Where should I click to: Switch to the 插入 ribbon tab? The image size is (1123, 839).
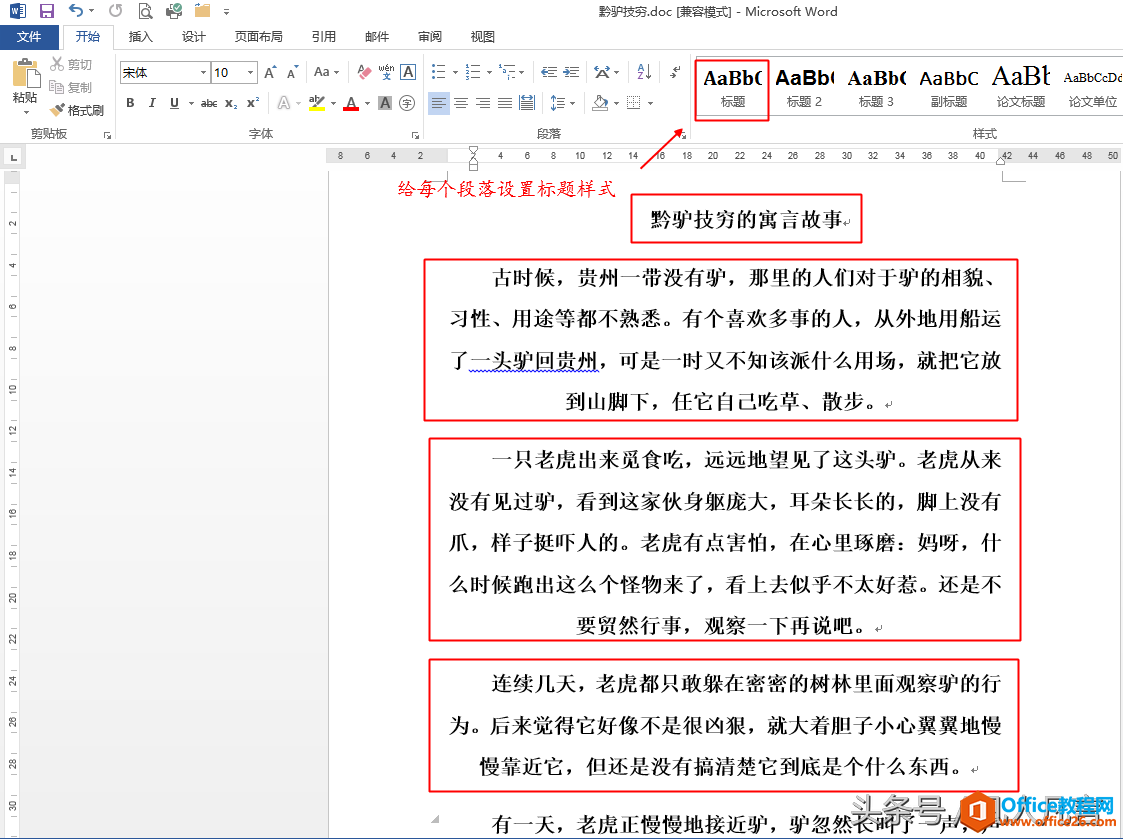pyautogui.click(x=140, y=37)
